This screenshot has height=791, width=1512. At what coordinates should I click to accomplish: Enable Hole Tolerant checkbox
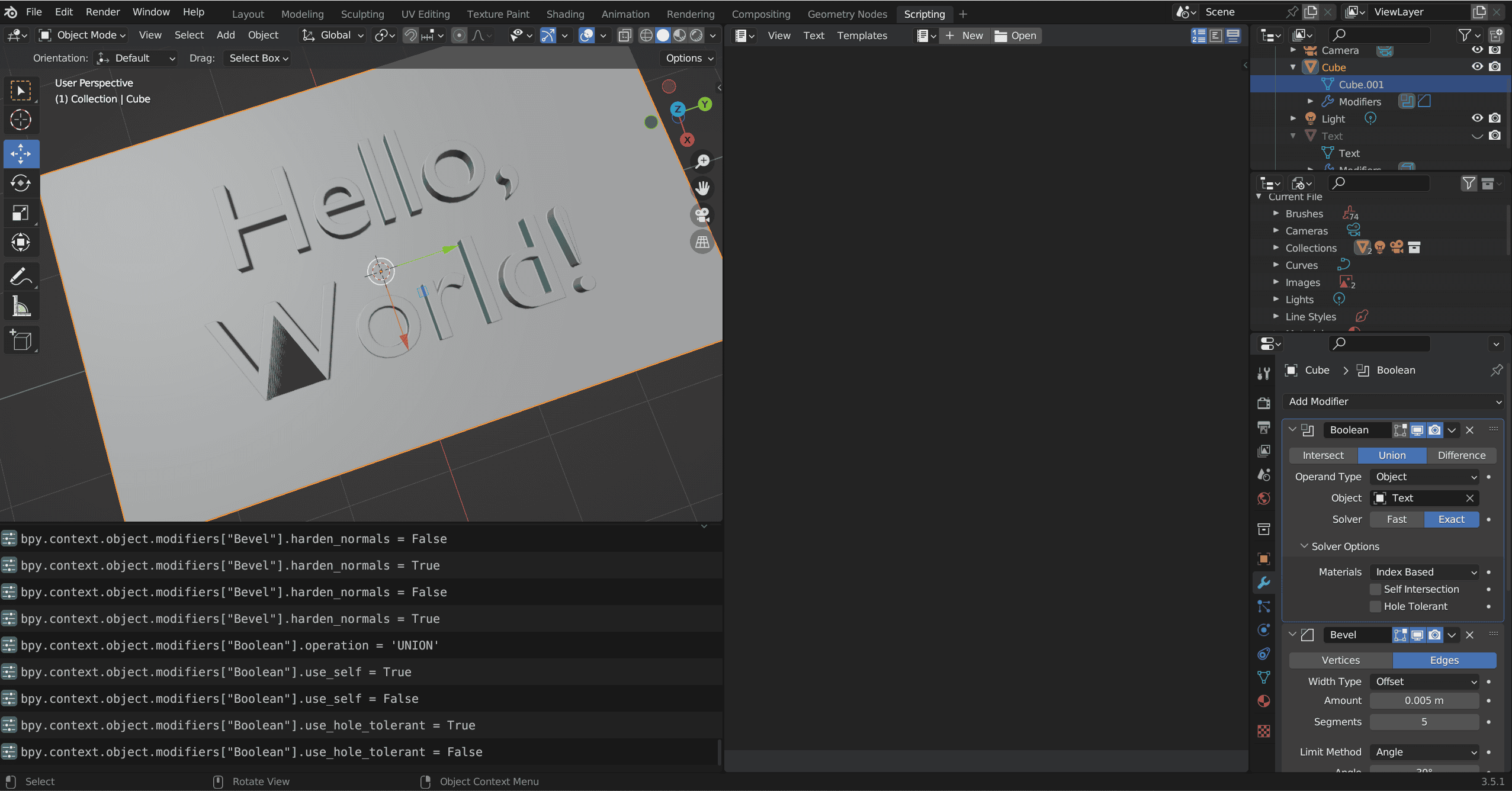pos(1376,606)
